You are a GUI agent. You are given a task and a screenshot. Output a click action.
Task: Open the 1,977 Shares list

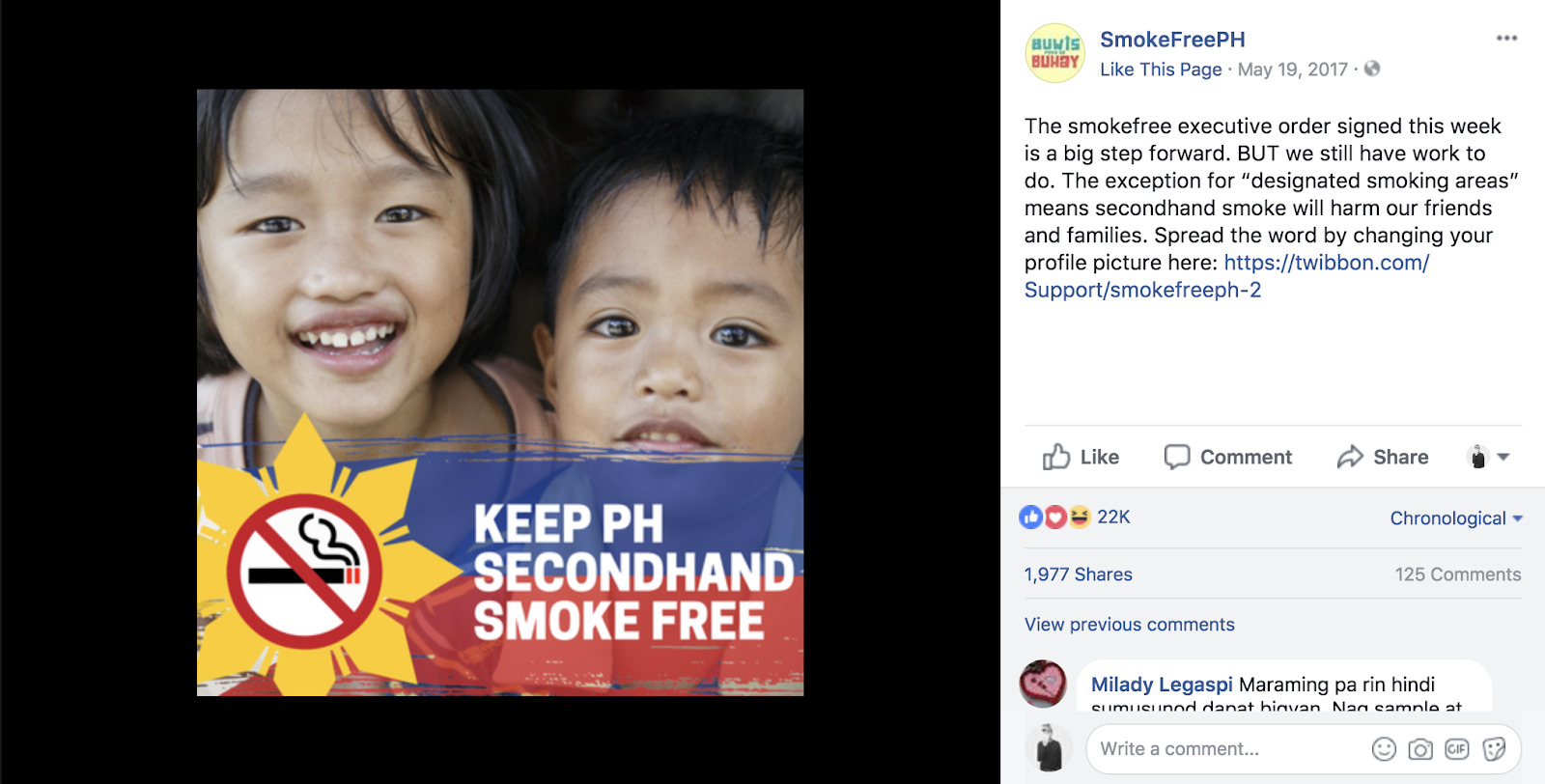click(1079, 574)
